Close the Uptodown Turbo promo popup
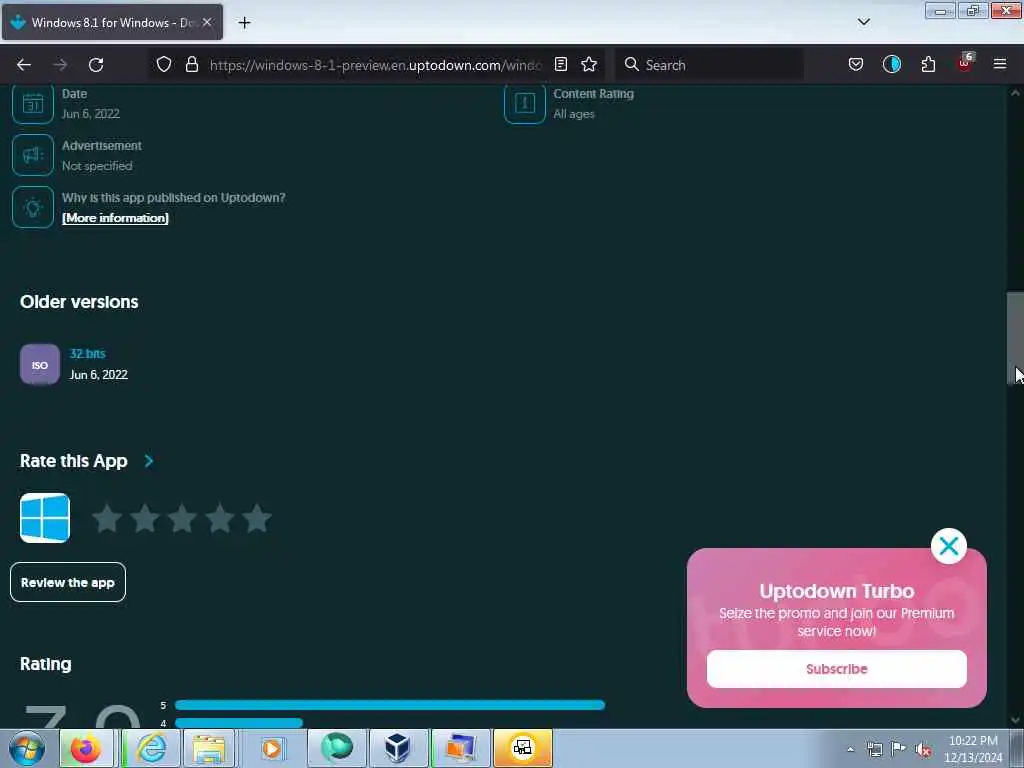The width and height of the screenshot is (1024, 768). click(949, 546)
